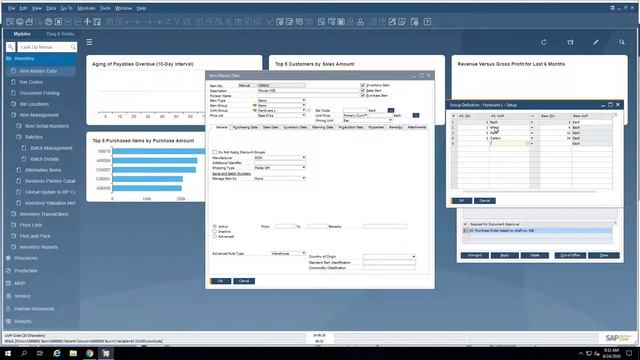Click the Print toolbar icon

[20, 22]
